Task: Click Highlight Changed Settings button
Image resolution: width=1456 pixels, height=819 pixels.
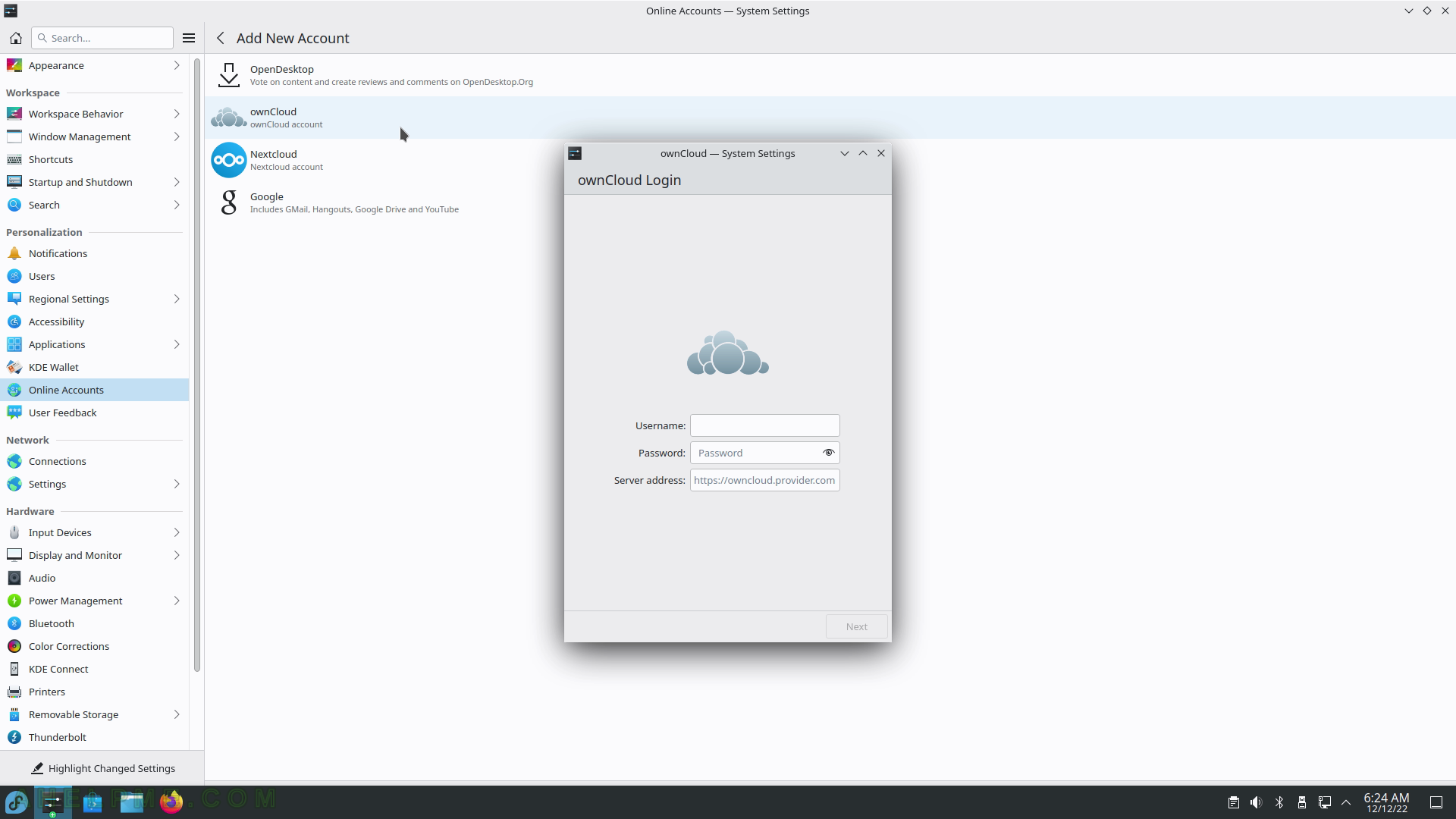Action: [x=102, y=768]
